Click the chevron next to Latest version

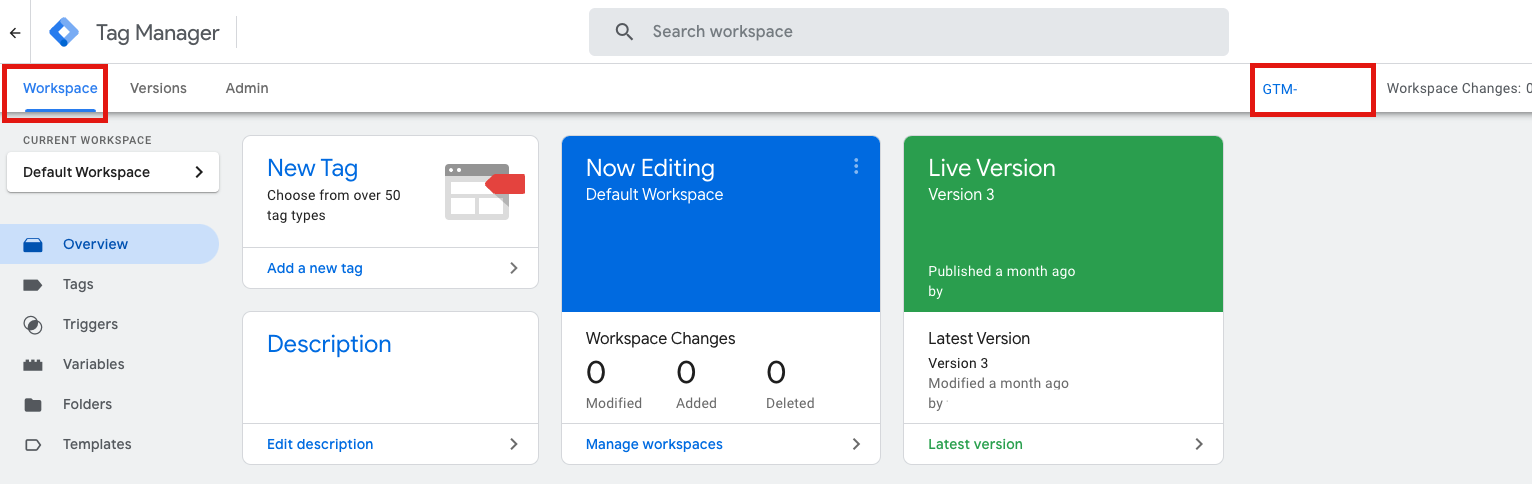point(1199,444)
